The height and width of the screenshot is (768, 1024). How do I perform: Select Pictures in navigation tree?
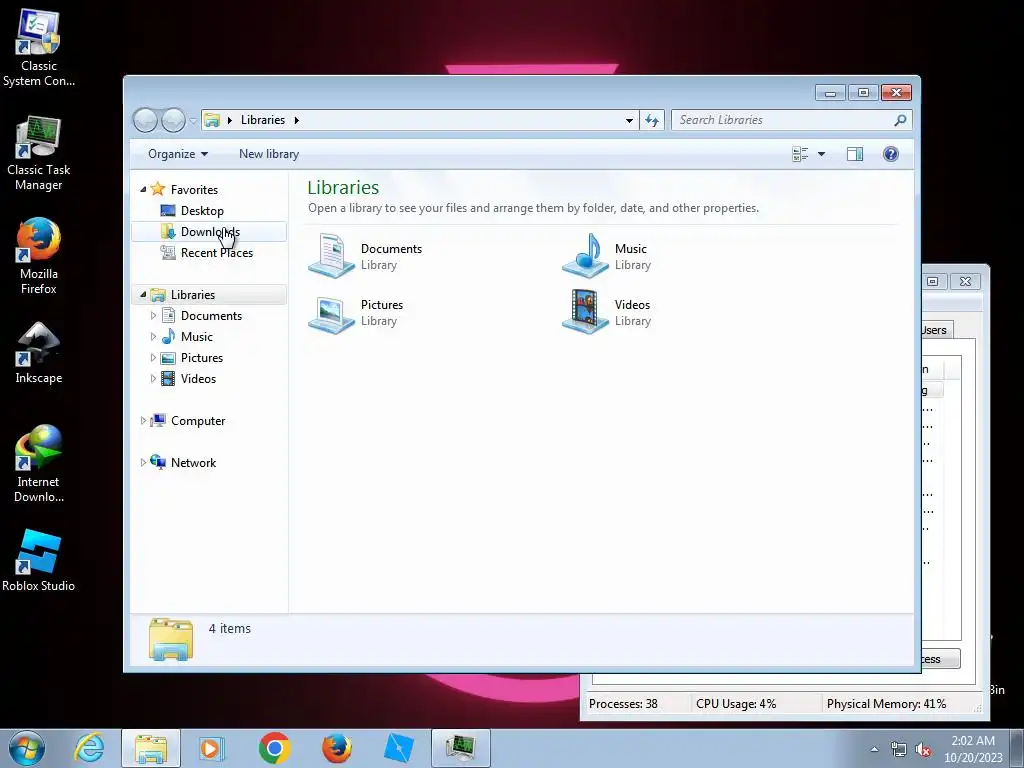[x=201, y=358]
